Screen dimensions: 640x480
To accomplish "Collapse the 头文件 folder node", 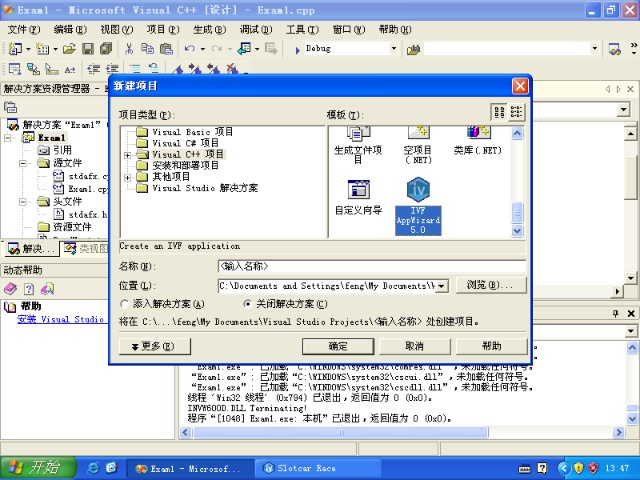I will (x=23, y=202).
